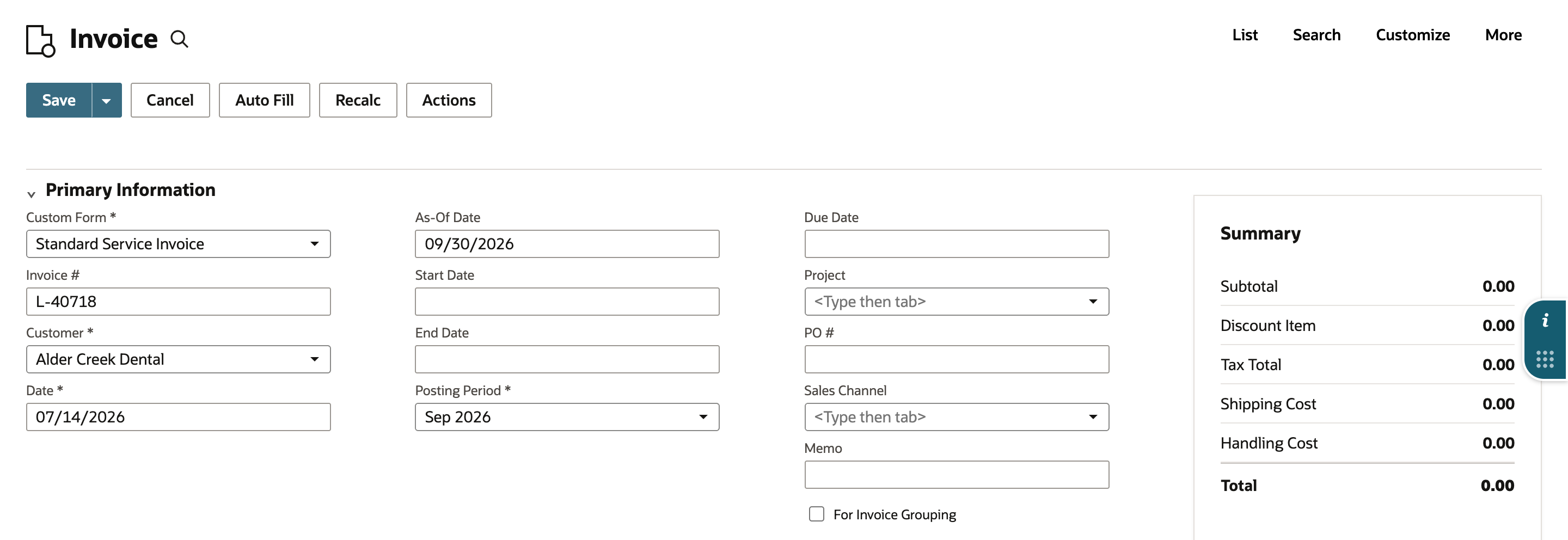Click the Recalc button

358,101
